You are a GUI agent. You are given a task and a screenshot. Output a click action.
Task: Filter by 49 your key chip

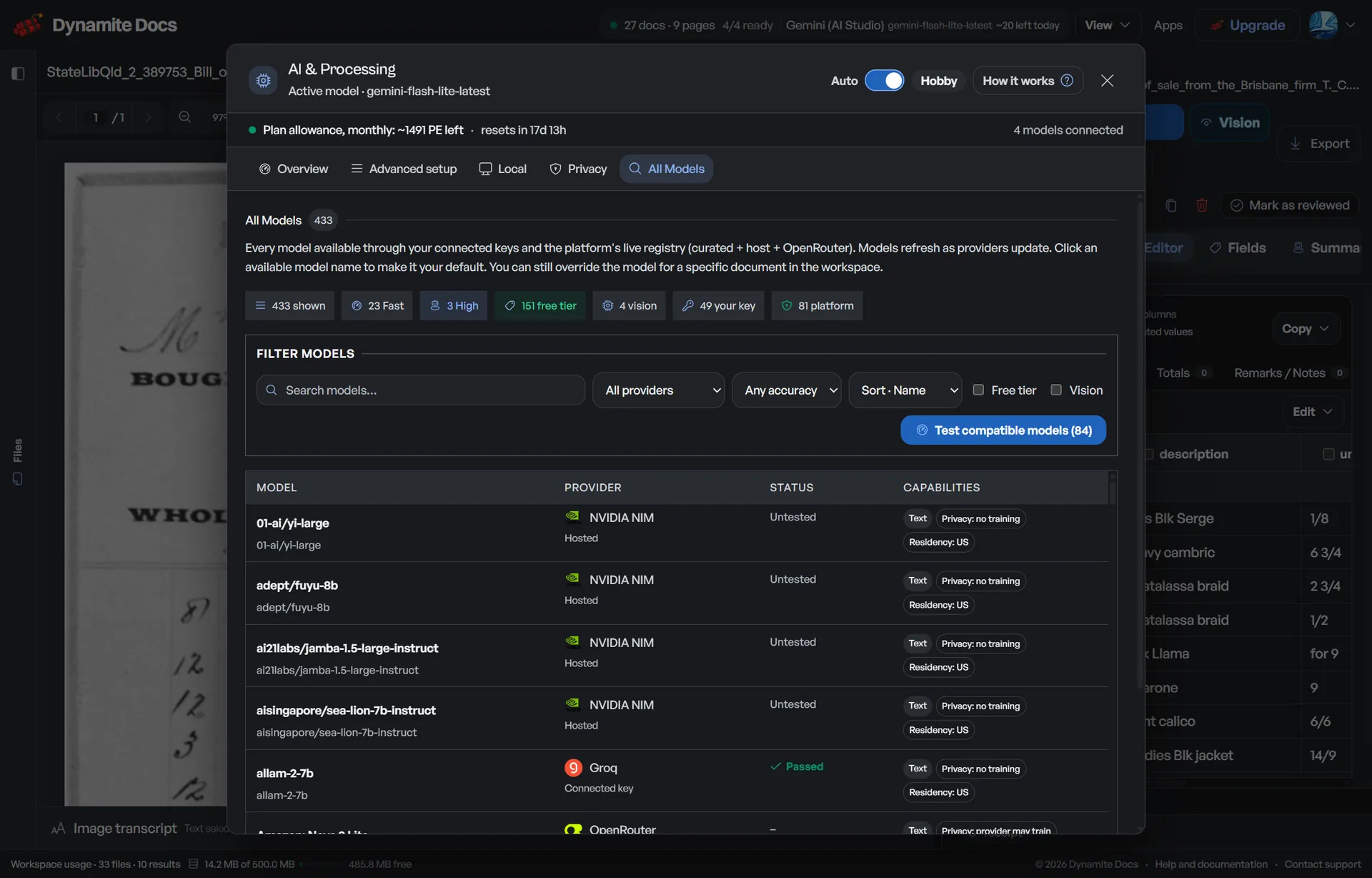pos(718,305)
